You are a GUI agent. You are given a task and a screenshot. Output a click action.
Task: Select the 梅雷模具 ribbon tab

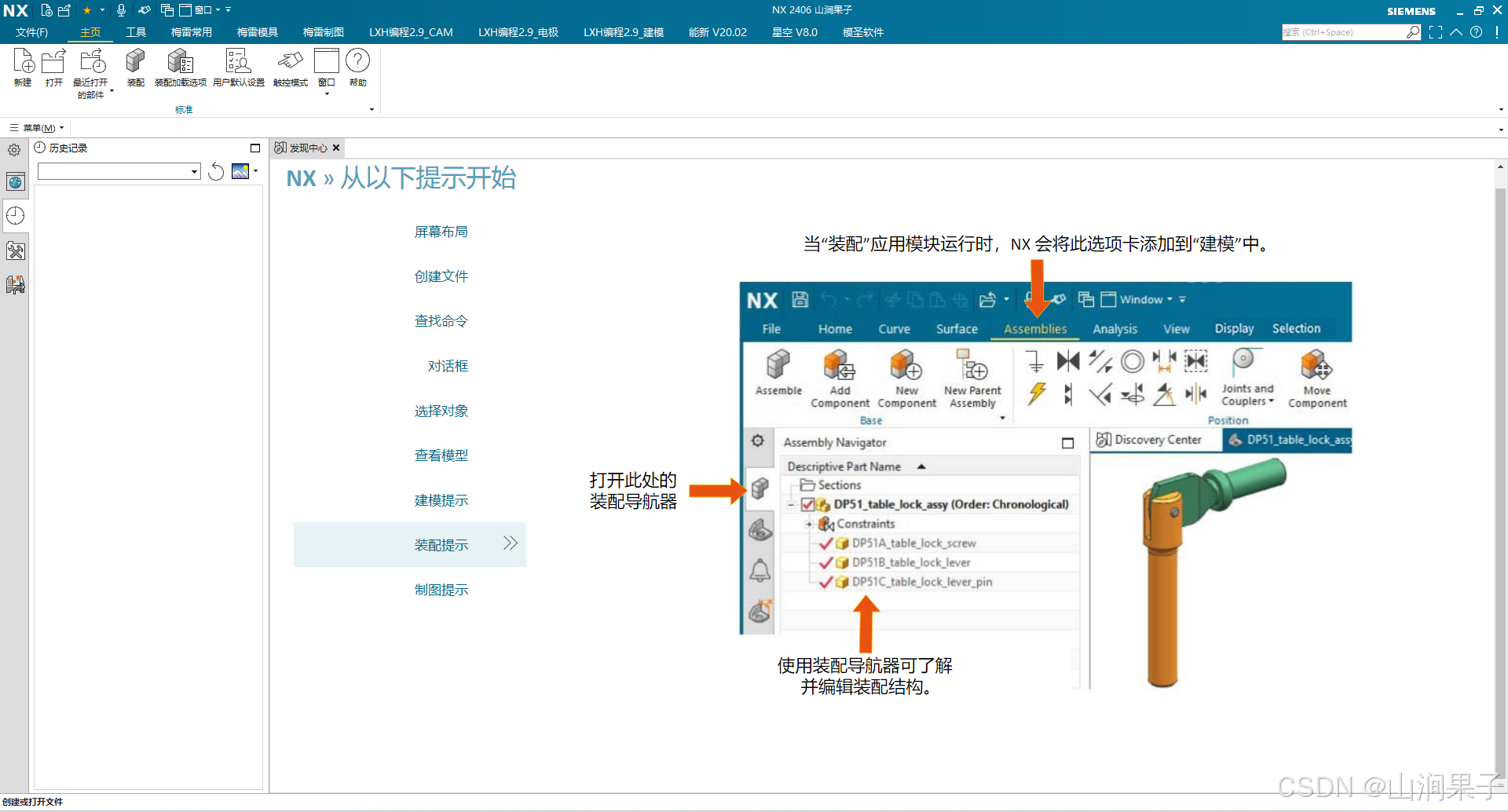point(257,32)
